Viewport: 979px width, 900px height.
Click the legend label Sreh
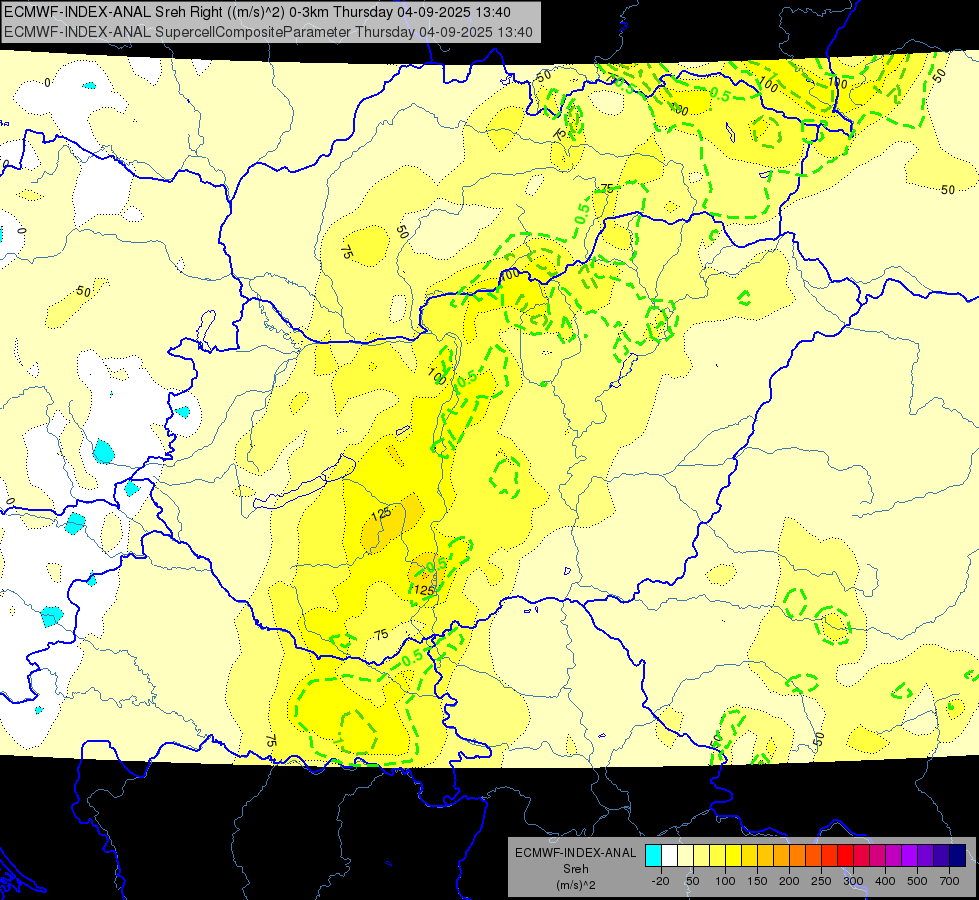[576, 869]
